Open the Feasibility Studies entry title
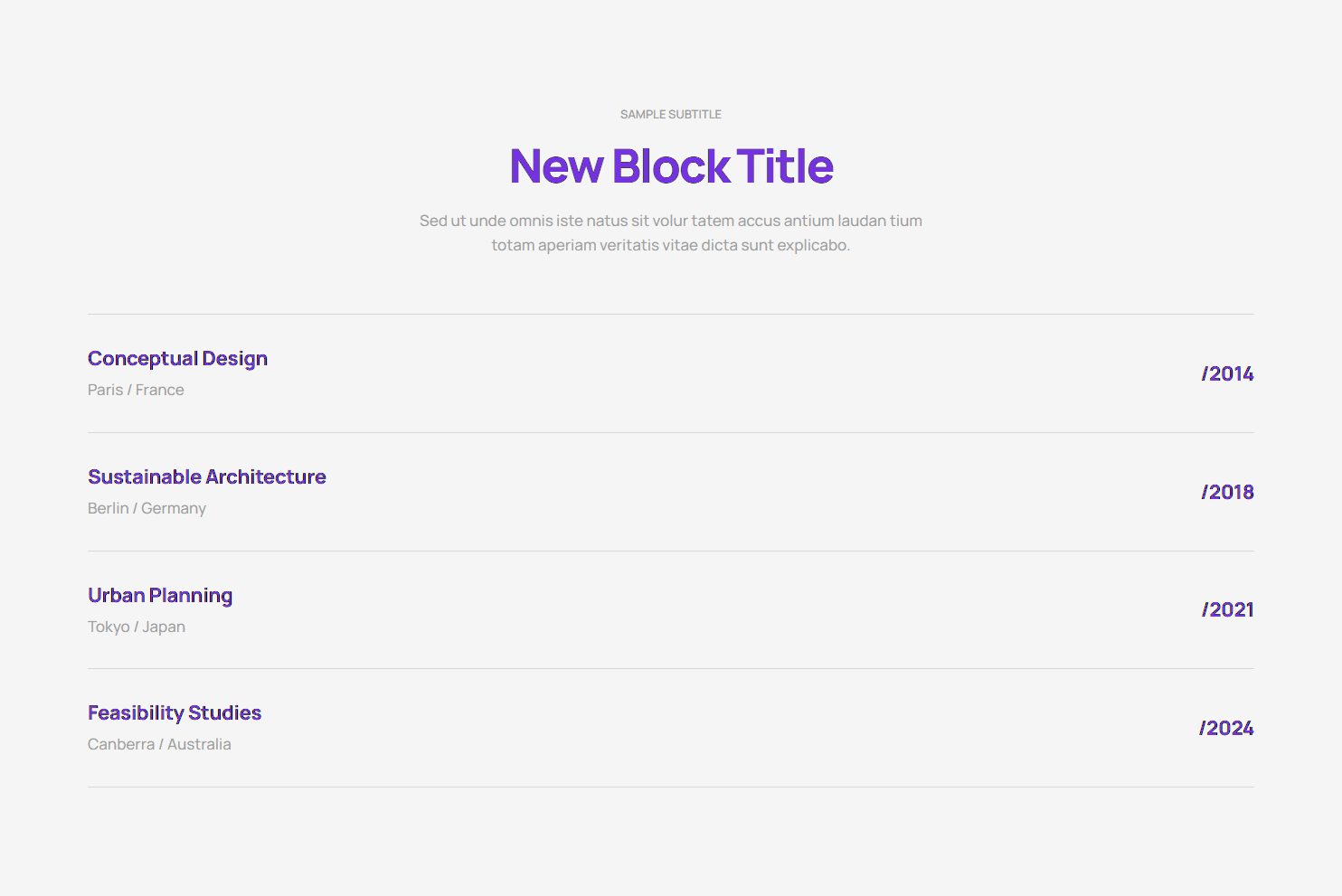This screenshot has width=1342, height=896. point(175,713)
